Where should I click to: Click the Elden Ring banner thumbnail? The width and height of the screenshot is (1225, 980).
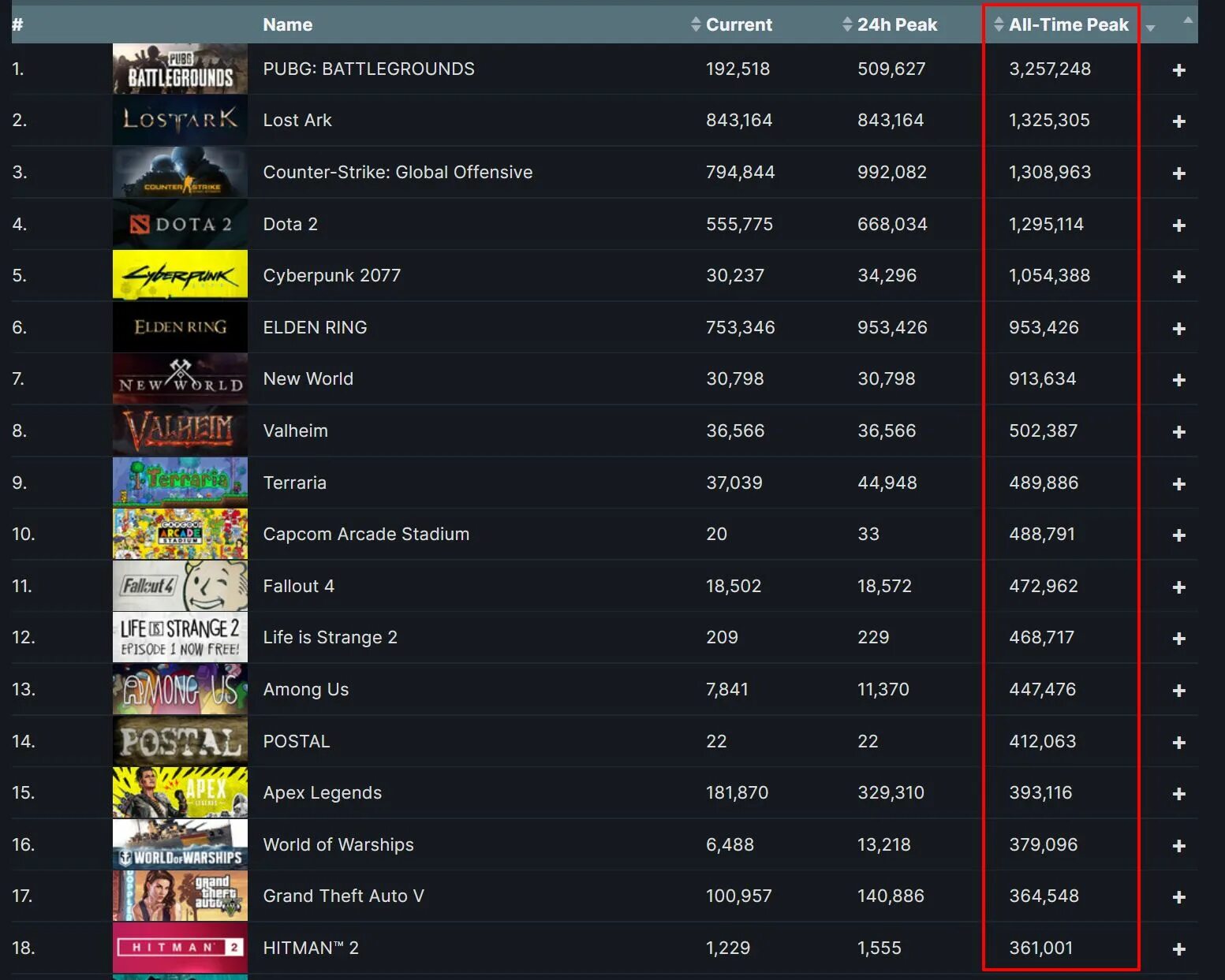tap(180, 327)
